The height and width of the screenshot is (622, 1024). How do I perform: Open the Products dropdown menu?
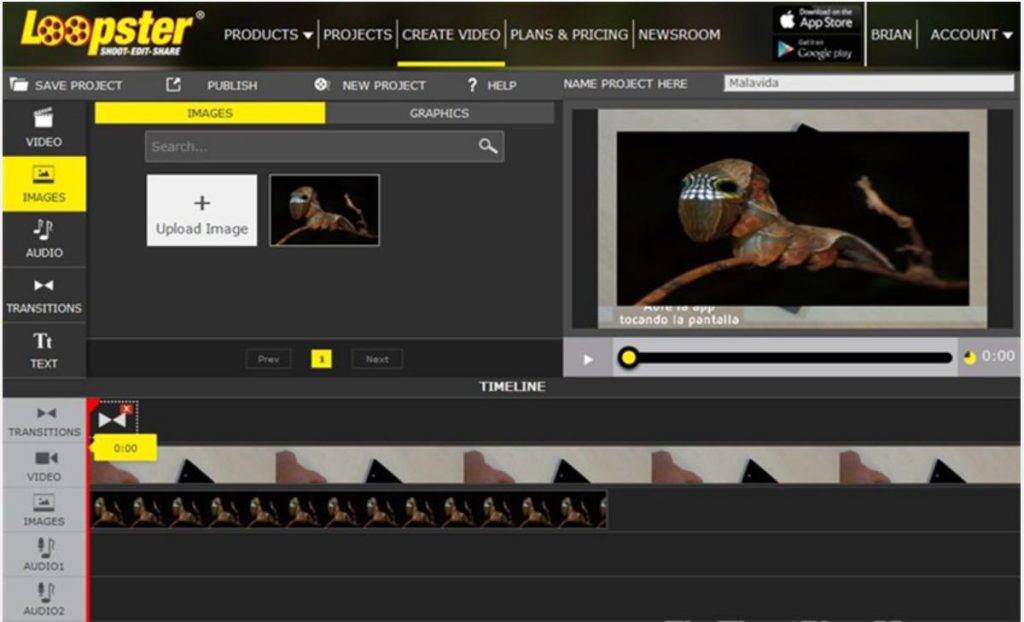point(266,33)
